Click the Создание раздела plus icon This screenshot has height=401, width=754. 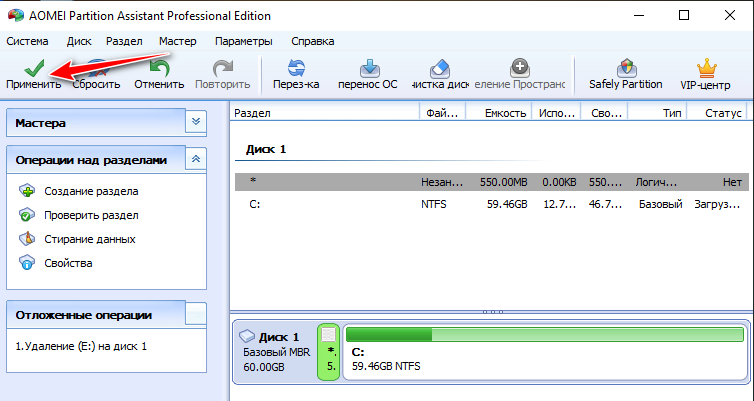tap(27, 191)
